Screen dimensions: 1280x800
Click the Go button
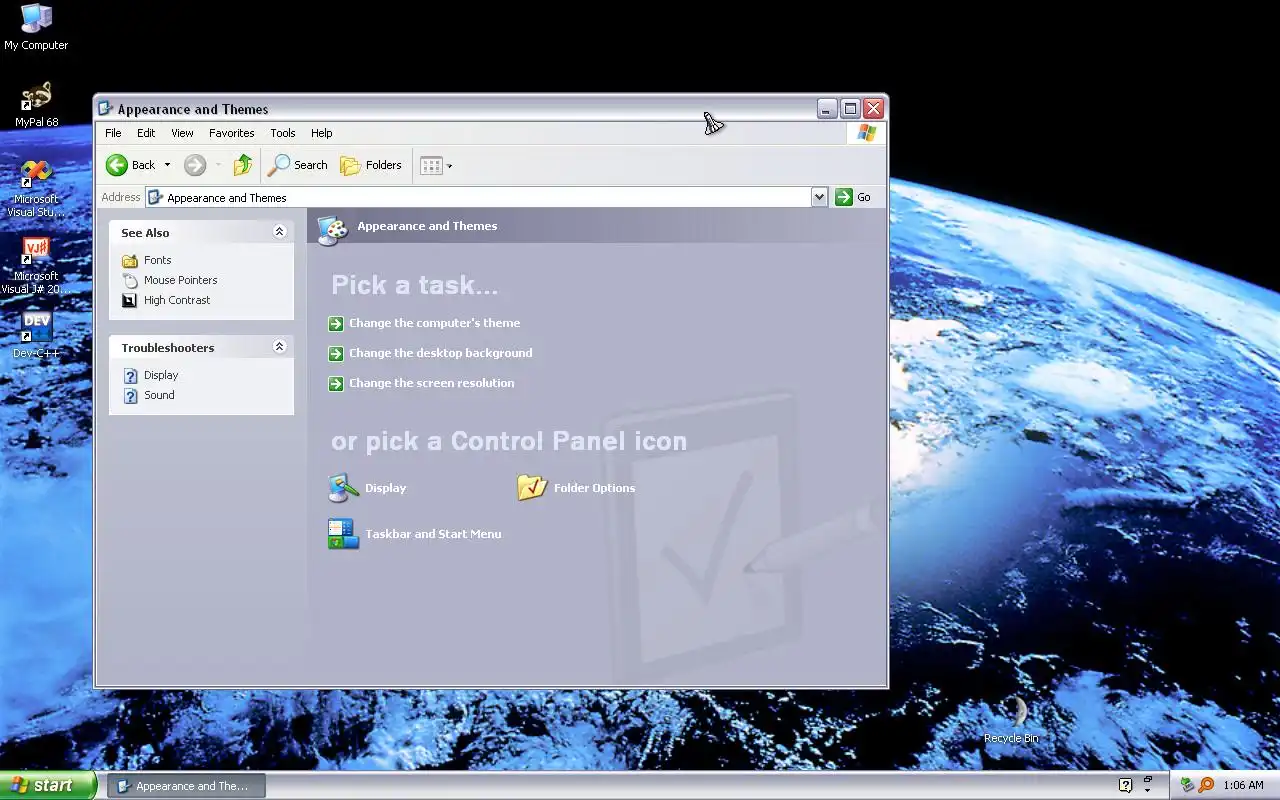click(853, 197)
